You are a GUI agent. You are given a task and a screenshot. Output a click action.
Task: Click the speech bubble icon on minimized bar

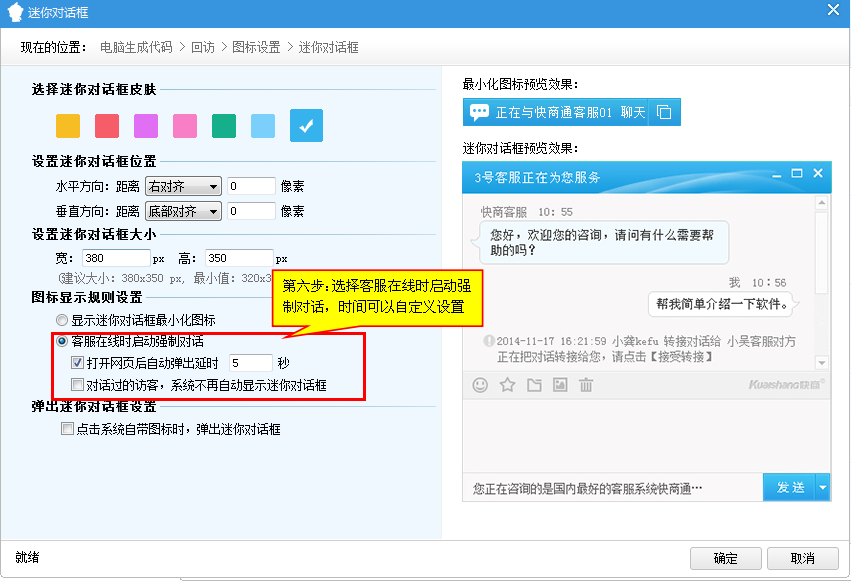tap(480, 112)
